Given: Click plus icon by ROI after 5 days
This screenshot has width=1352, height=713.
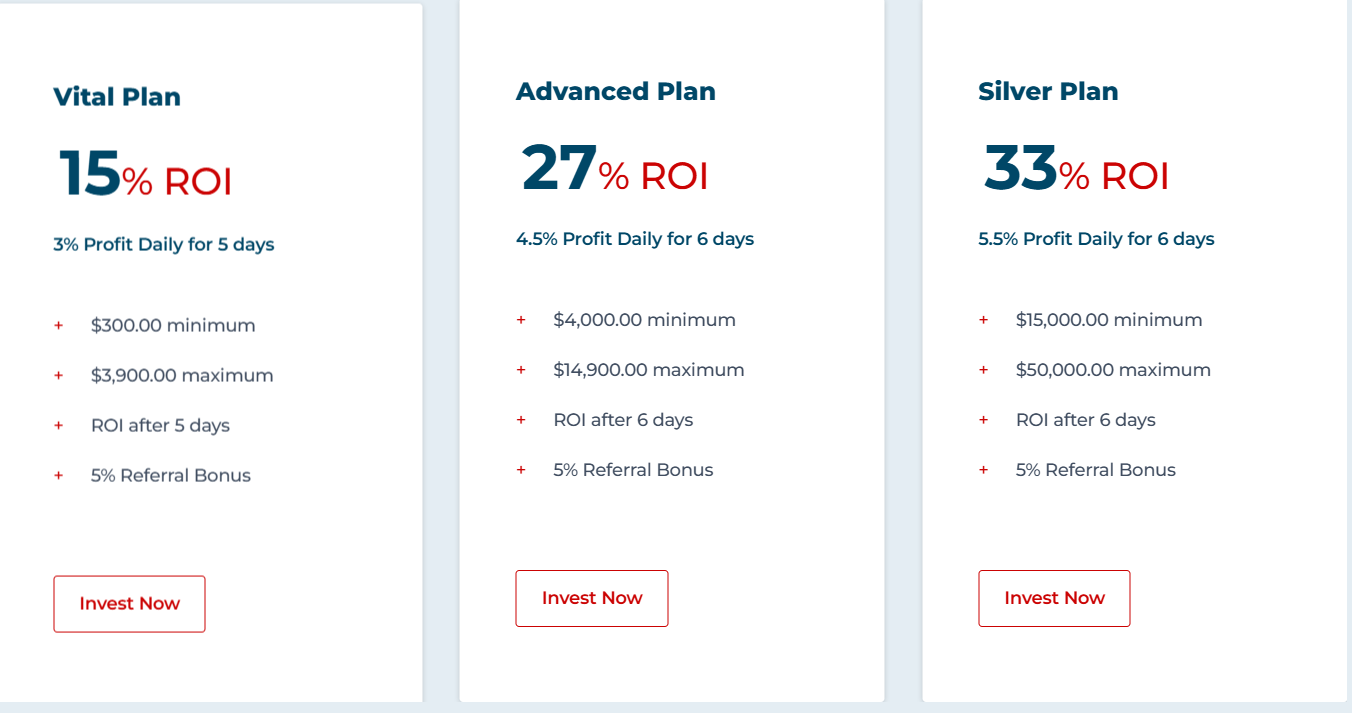Looking at the screenshot, I should [59, 426].
